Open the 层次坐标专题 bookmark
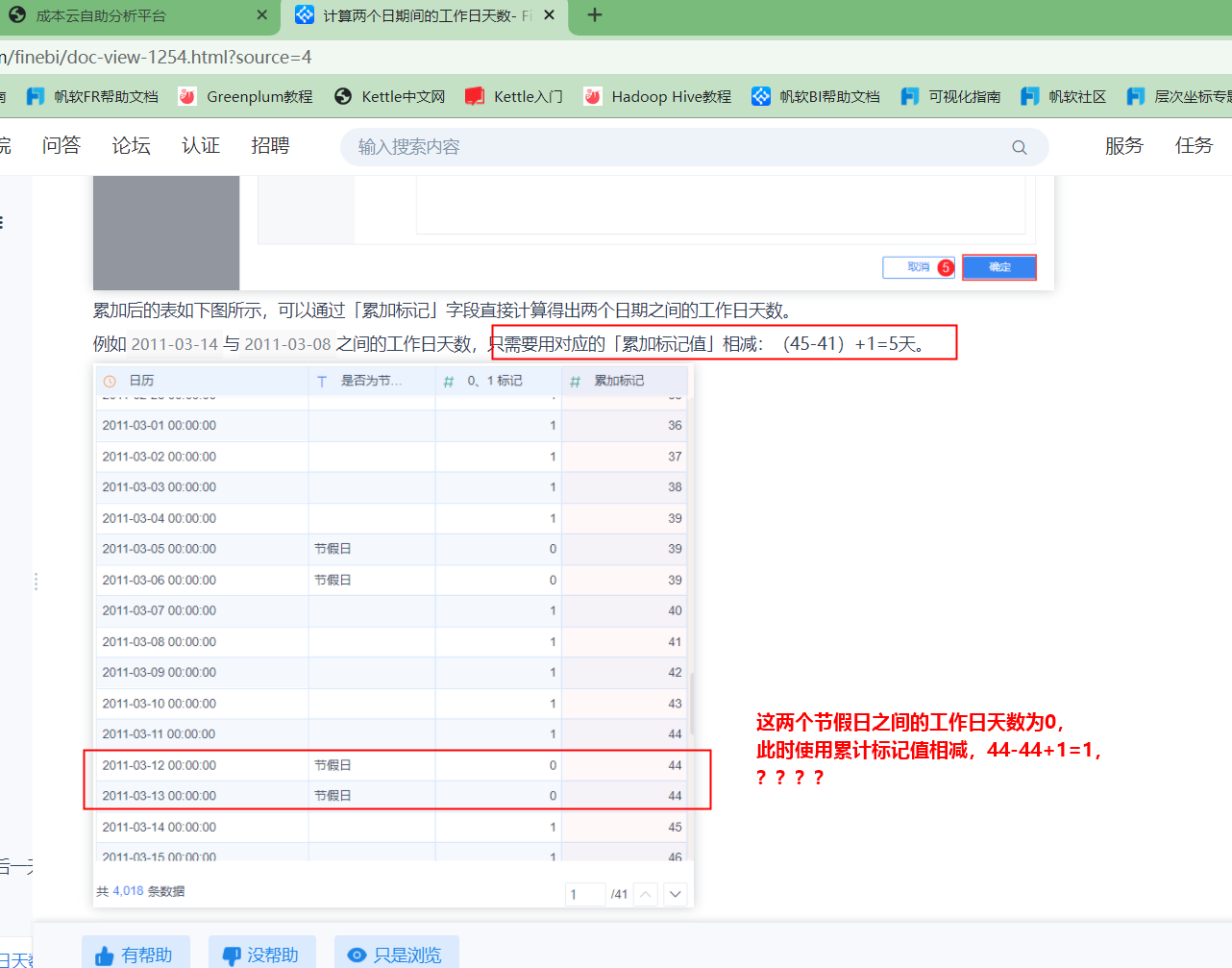 click(x=1179, y=96)
